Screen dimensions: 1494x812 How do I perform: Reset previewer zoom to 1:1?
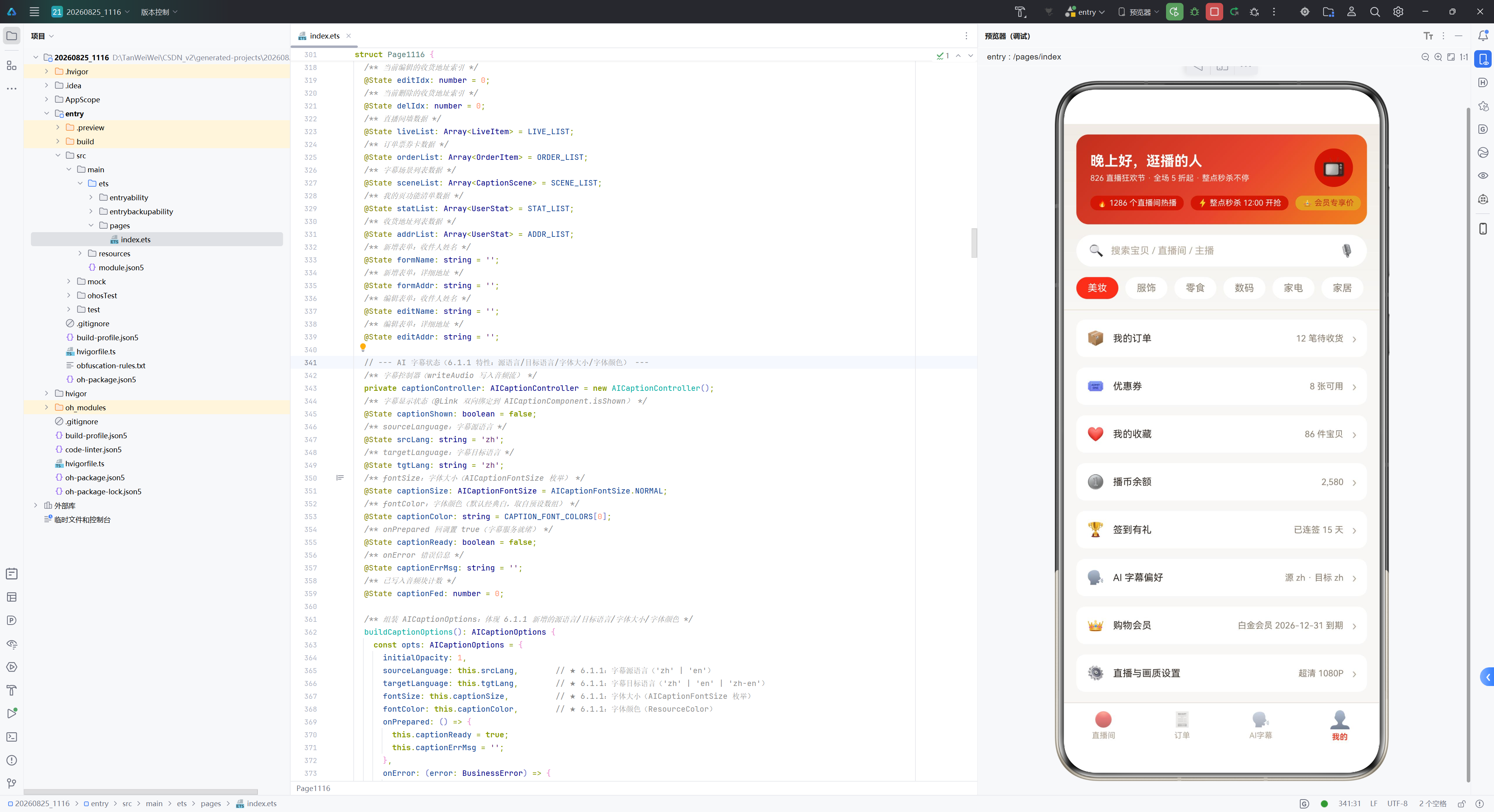point(1463,57)
